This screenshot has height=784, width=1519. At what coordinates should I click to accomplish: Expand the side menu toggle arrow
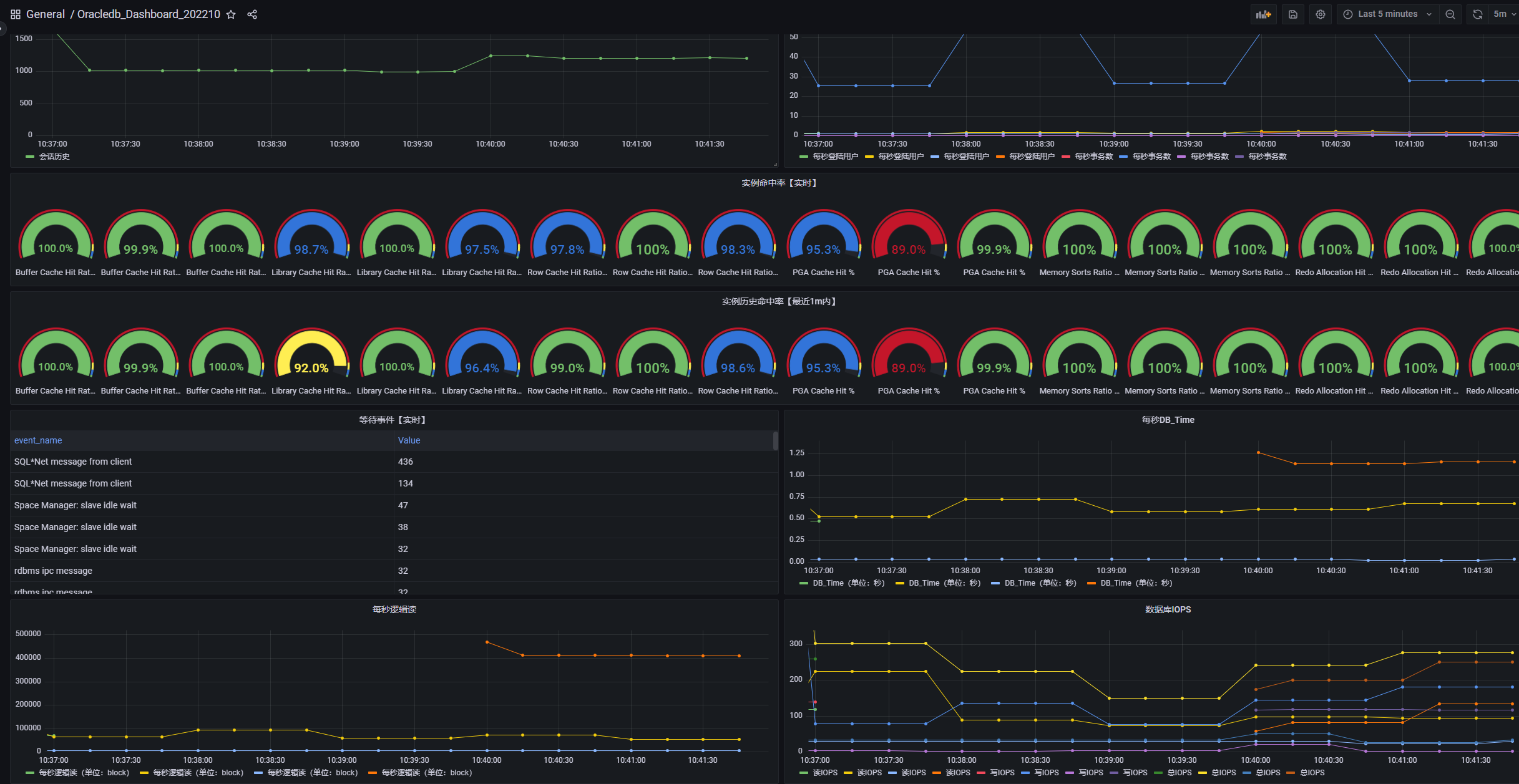click(2, 28)
